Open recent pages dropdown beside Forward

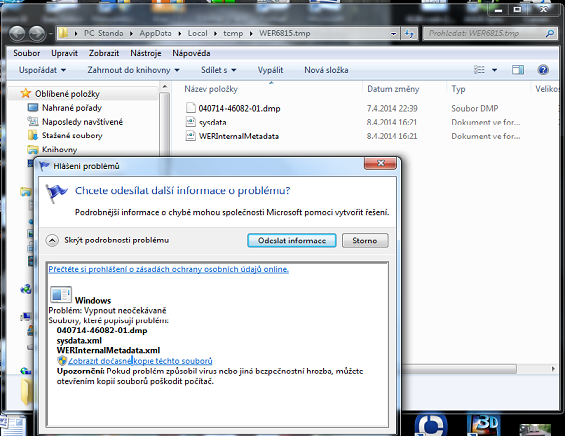click(50, 34)
